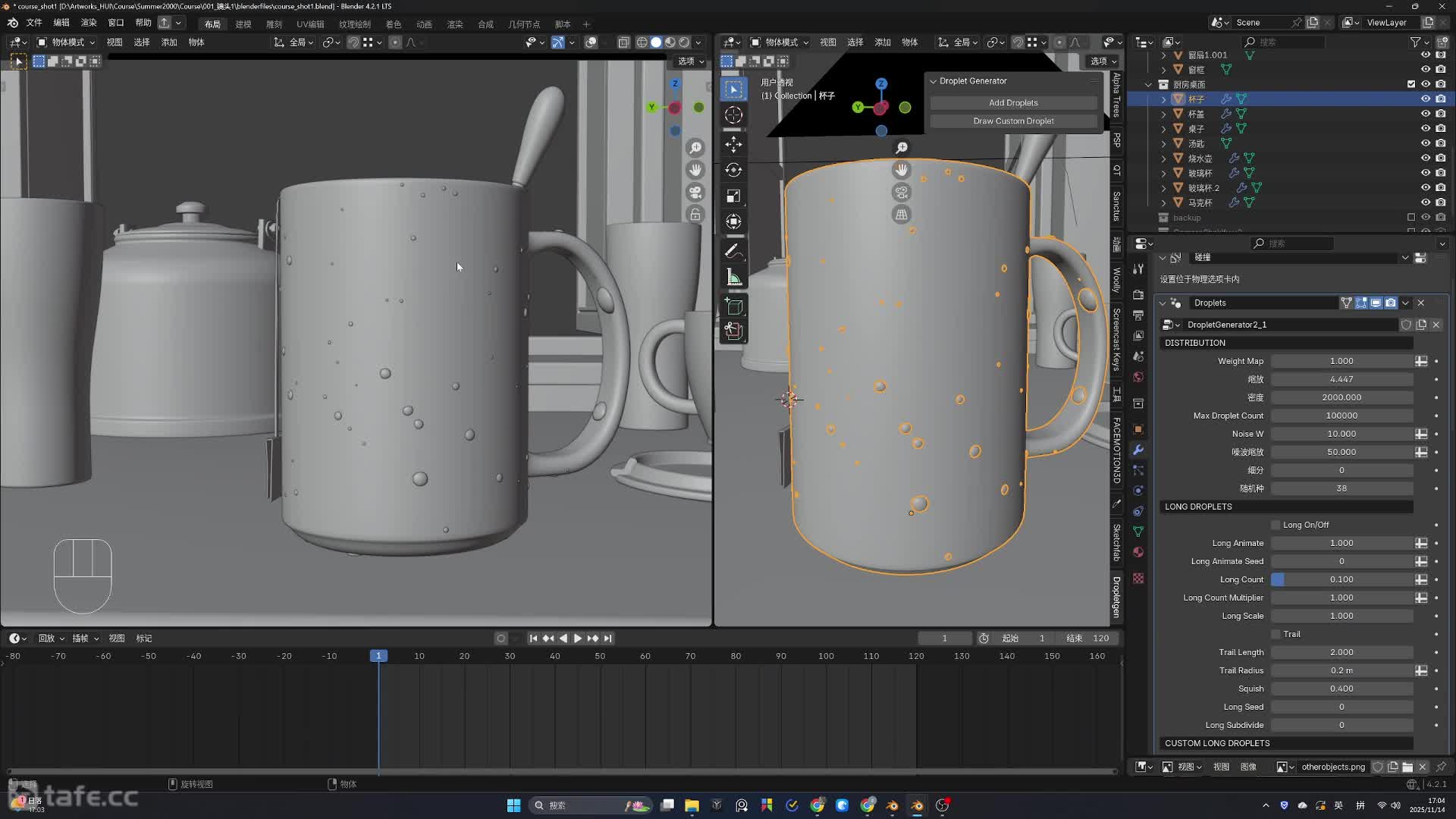Click the Long Count slider field
This screenshot has width=1456, height=819.
(1341, 579)
